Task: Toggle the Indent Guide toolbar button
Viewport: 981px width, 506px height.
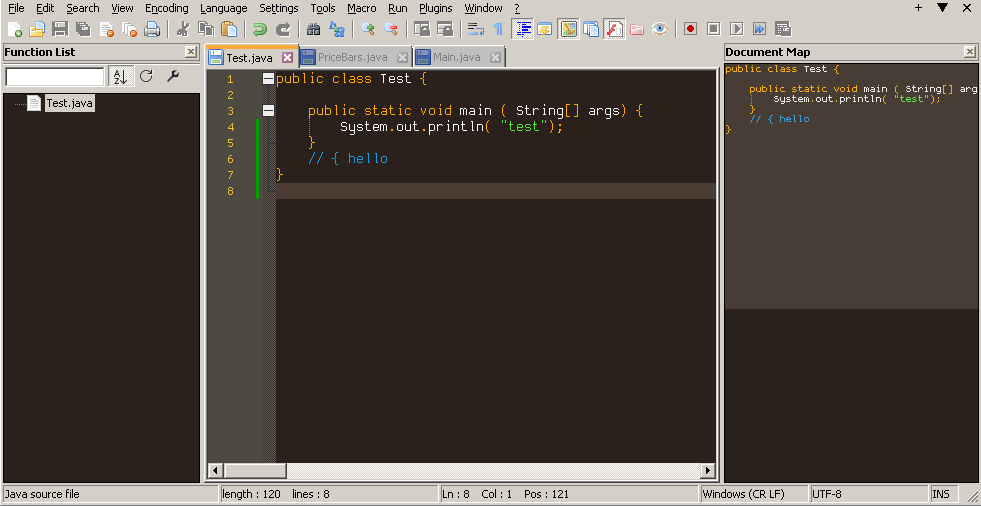Action: [x=522, y=29]
